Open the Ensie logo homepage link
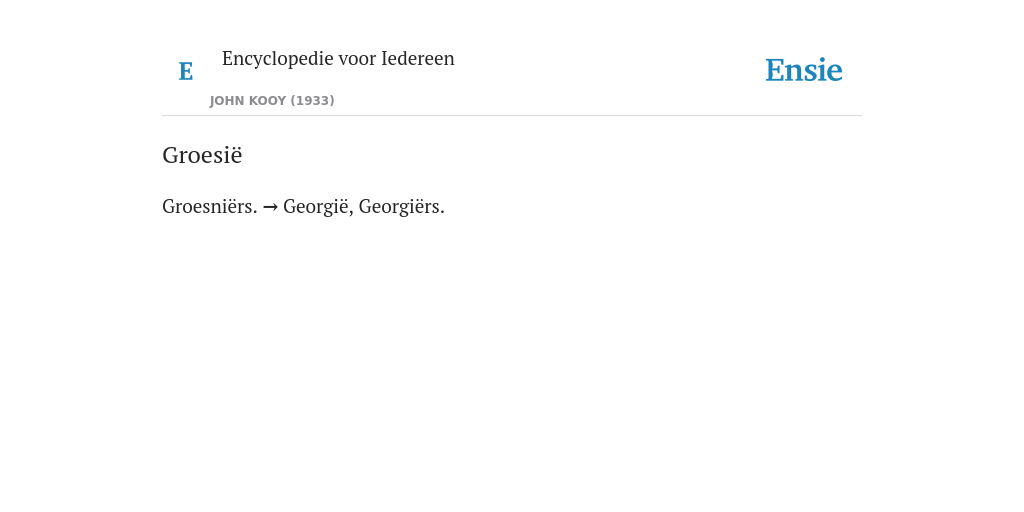Viewport: 1024px width, 512px height. (803, 70)
